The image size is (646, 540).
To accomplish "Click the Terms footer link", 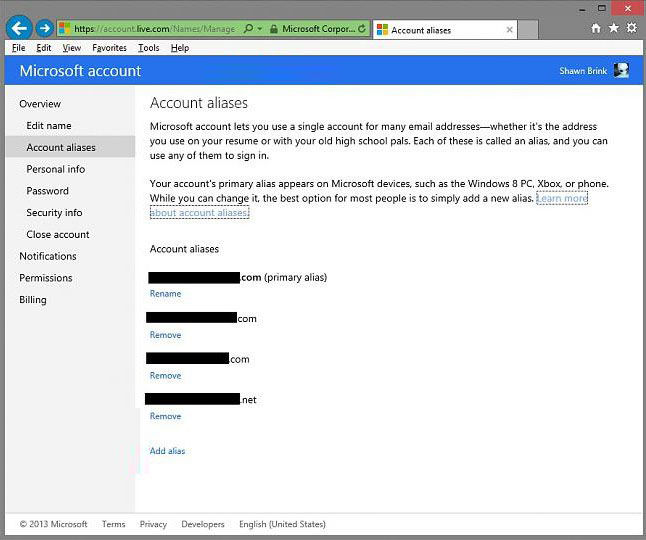I will (x=114, y=524).
